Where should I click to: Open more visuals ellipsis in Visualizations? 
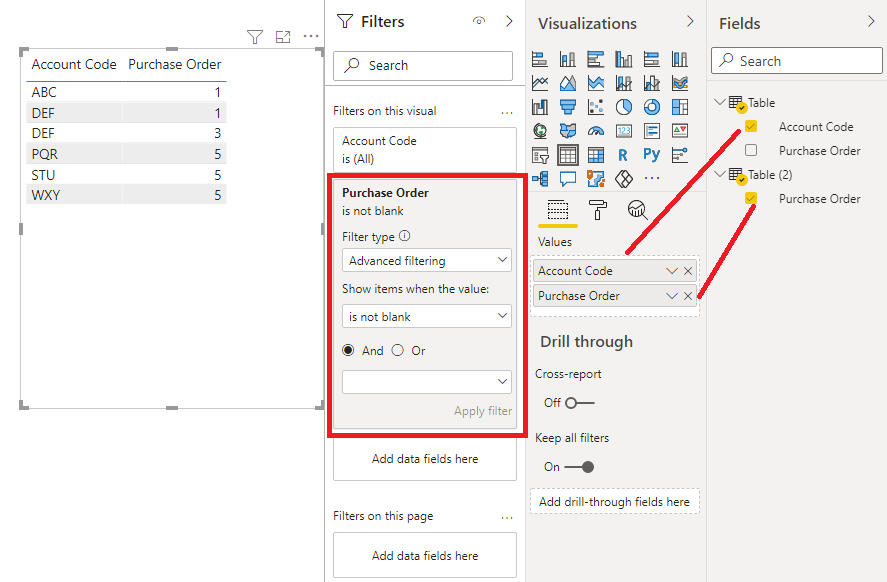click(x=652, y=178)
